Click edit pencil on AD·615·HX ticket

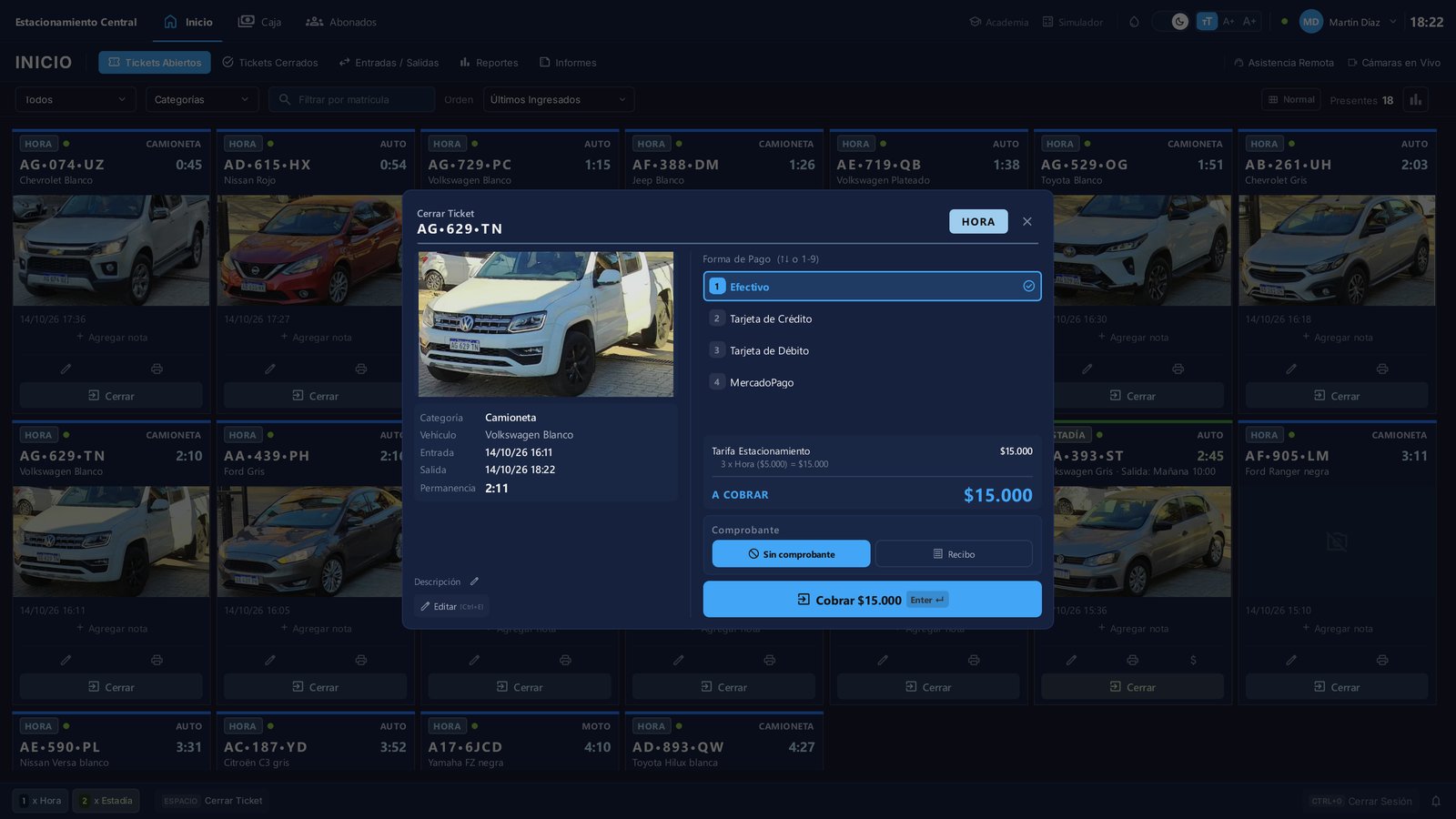[270, 369]
